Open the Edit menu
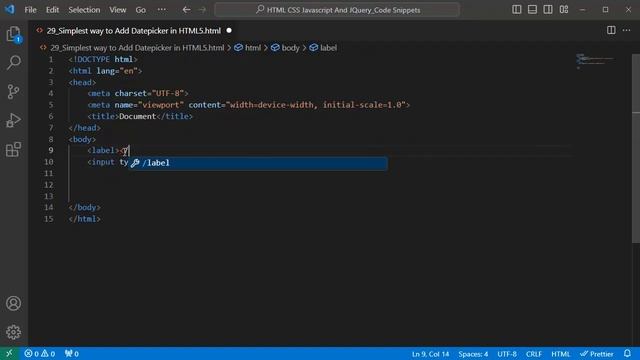640x360 pixels. click(x=52, y=10)
